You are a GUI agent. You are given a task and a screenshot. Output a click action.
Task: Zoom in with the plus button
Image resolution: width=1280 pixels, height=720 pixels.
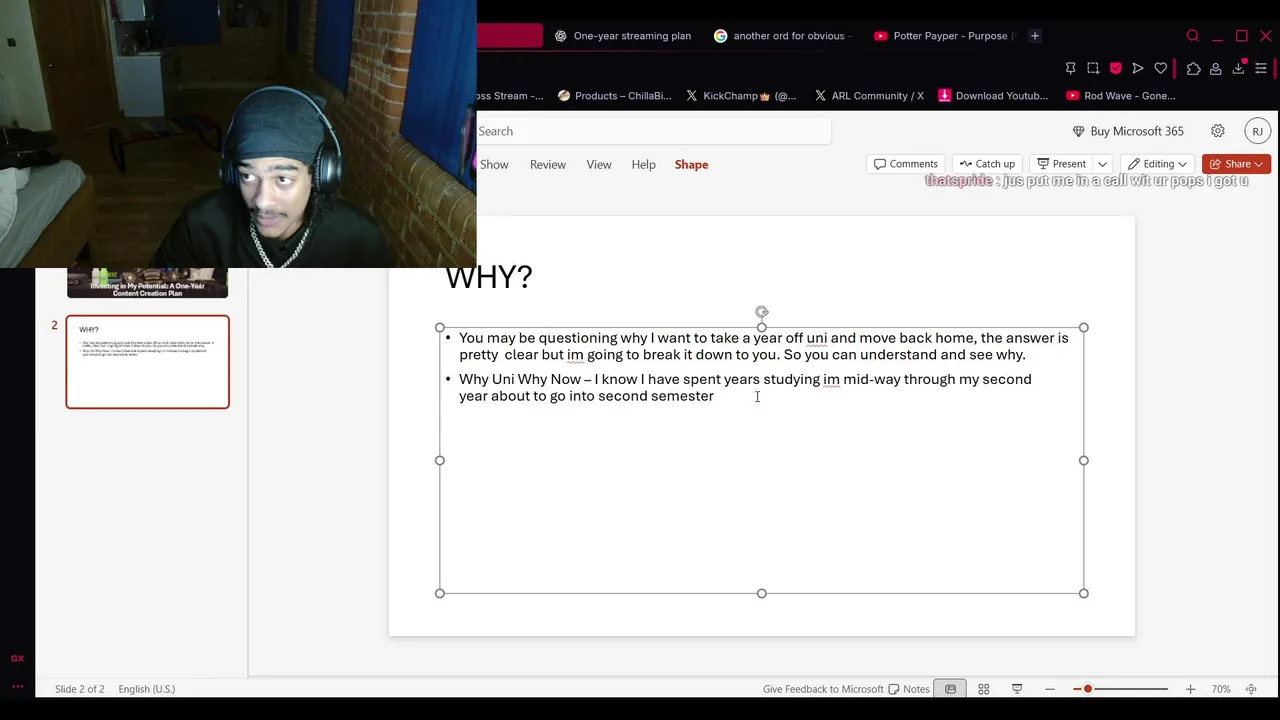pyautogui.click(x=1190, y=689)
